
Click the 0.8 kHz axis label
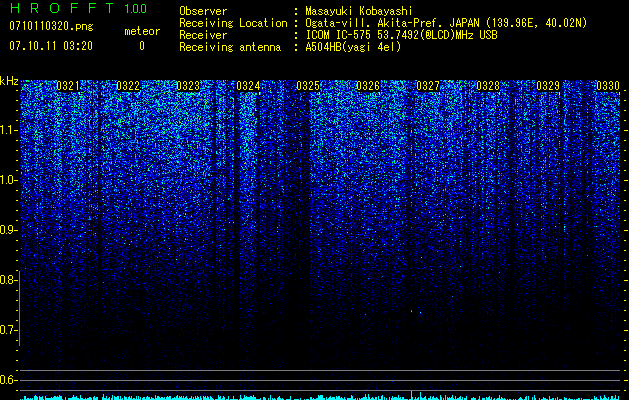(8, 280)
